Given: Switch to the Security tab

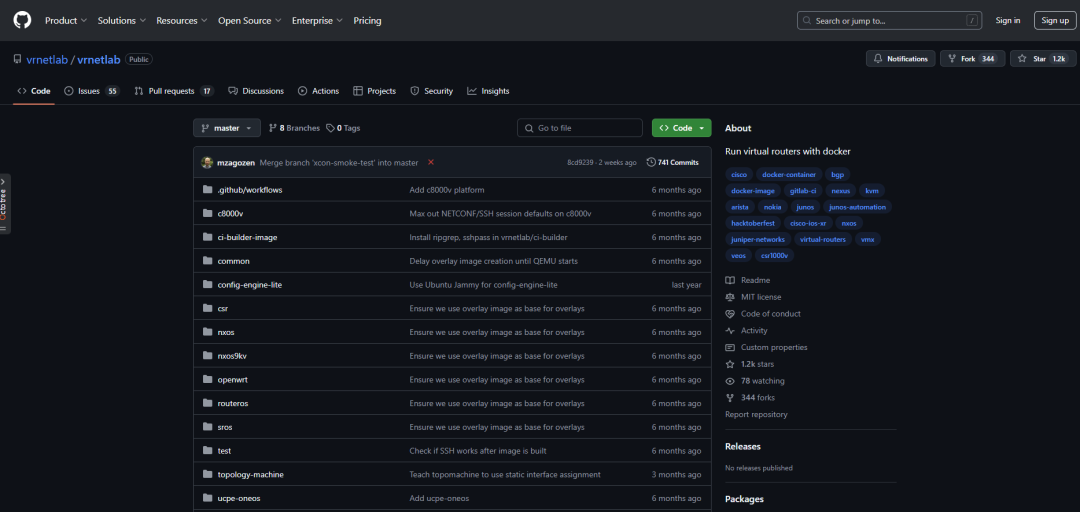Looking at the screenshot, I should pyautogui.click(x=431, y=91).
